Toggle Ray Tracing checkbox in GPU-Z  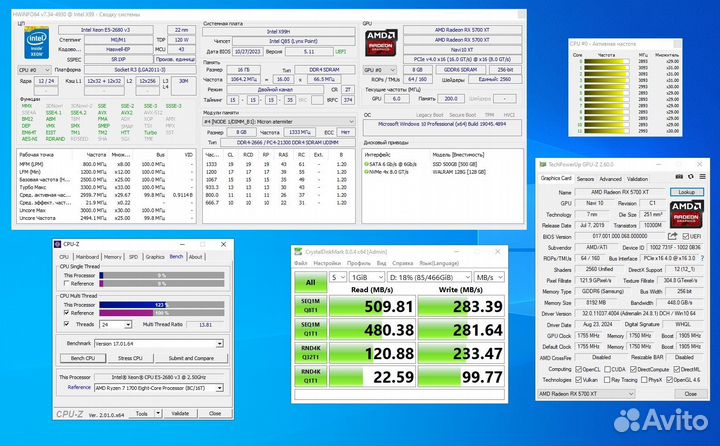(x=607, y=380)
